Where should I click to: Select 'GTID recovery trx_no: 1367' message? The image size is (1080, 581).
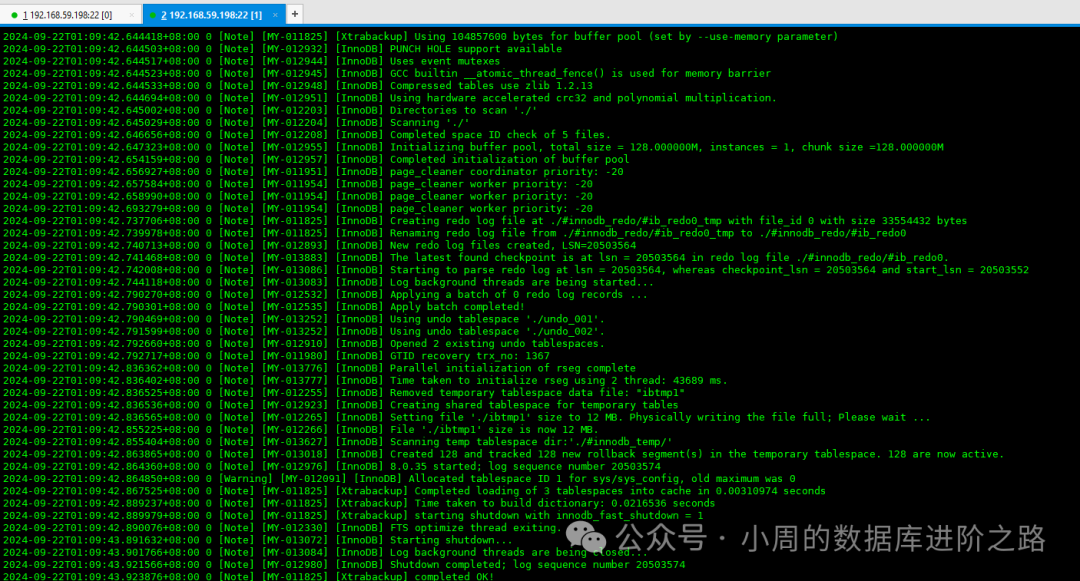click(x=470, y=356)
